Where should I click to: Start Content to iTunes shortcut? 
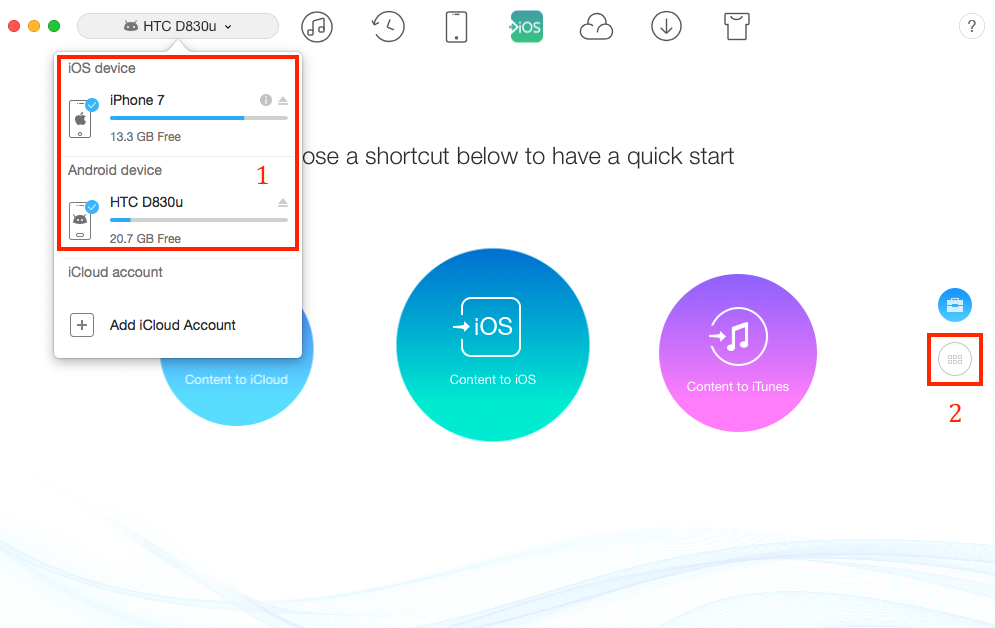tap(737, 353)
